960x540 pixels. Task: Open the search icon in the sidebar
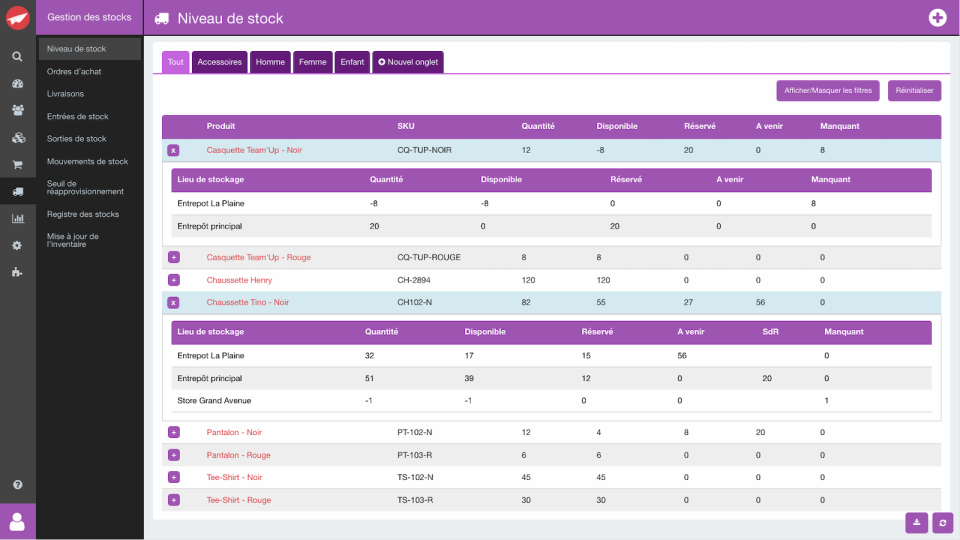(17, 56)
